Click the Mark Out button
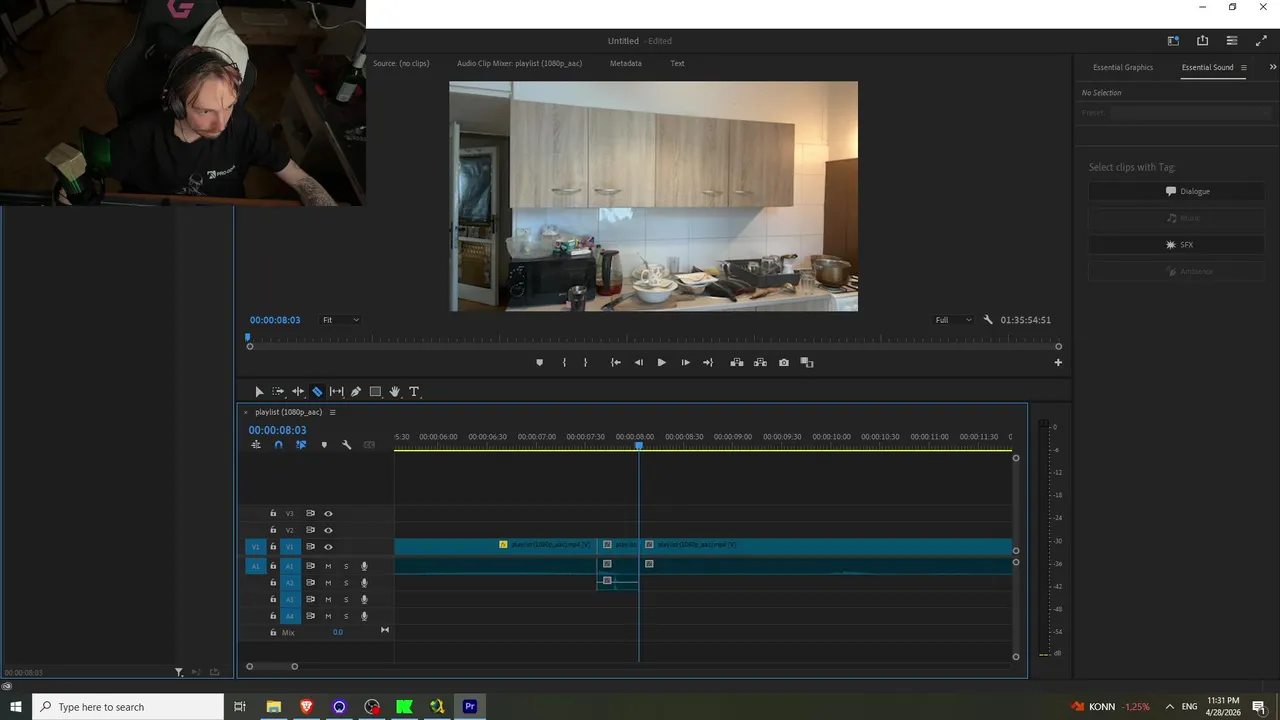 point(586,363)
